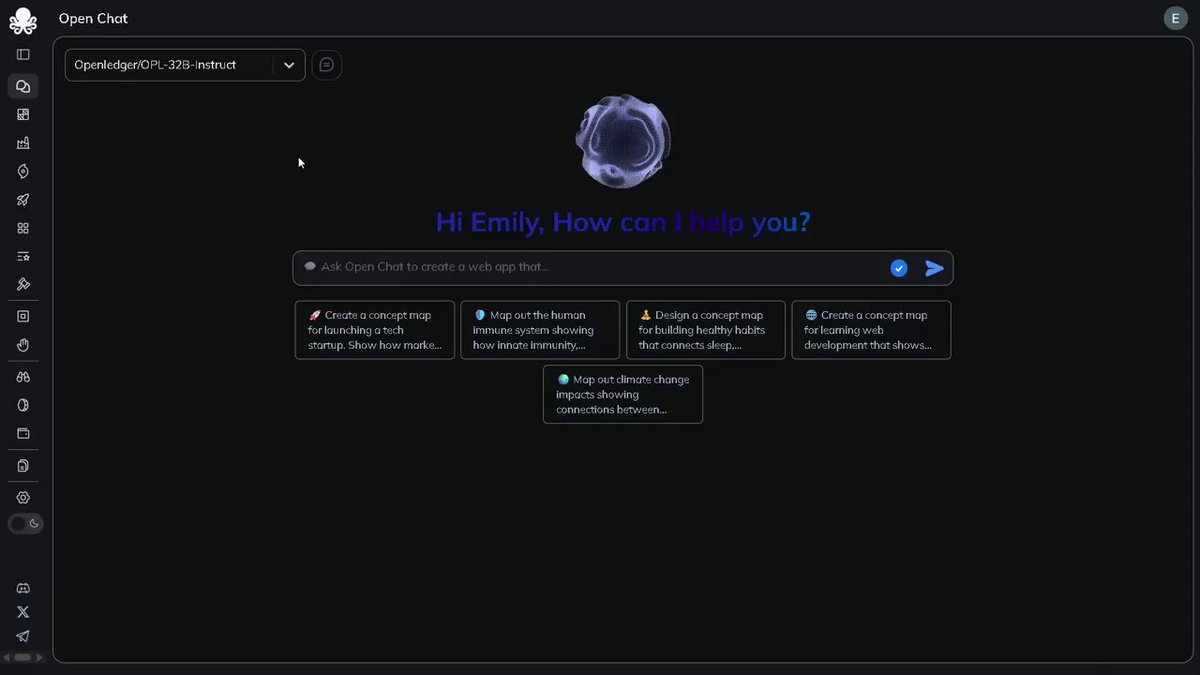Open the settings gear sidebar icon
The height and width of the screenshot is (675, 1200).
coord(23,497)
